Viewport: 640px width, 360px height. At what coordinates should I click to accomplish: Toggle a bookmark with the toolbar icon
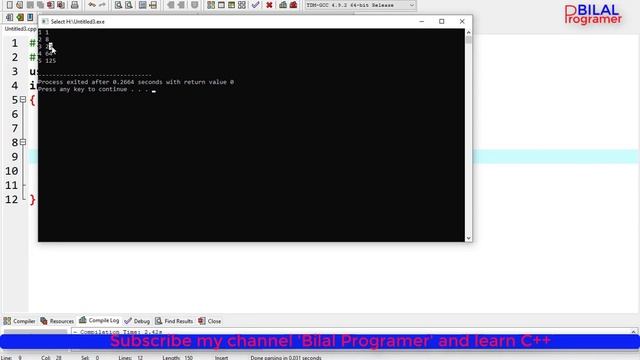coord(195,5)
